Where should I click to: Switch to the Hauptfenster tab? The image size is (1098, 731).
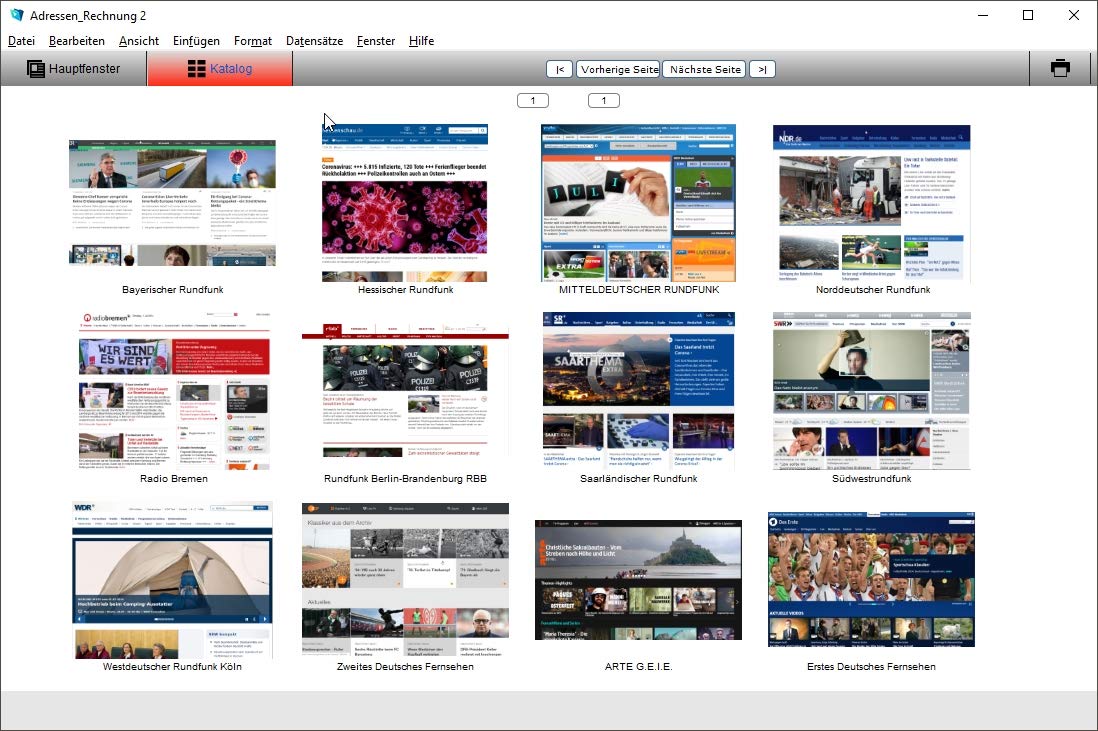(x=74, y=69)
